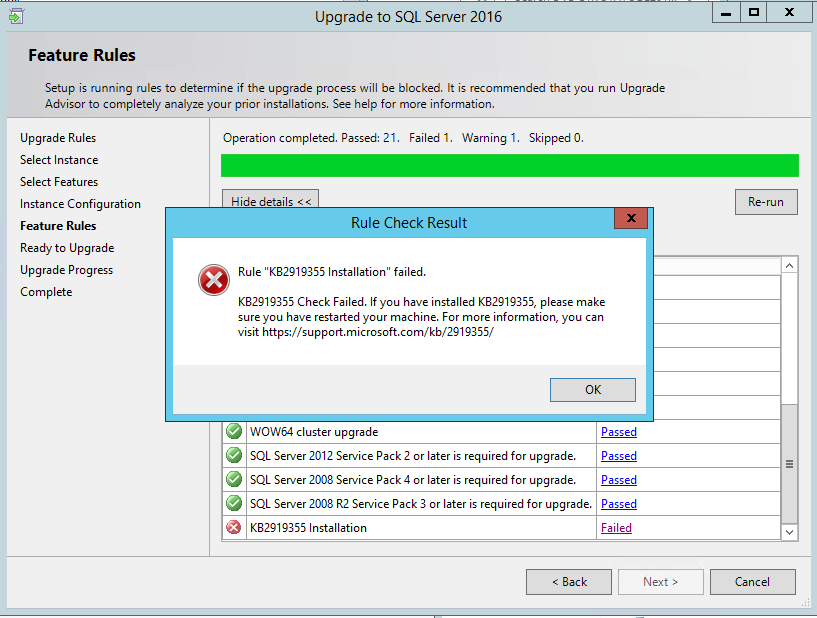Click the scrollbar up arrow

point(789,264)
